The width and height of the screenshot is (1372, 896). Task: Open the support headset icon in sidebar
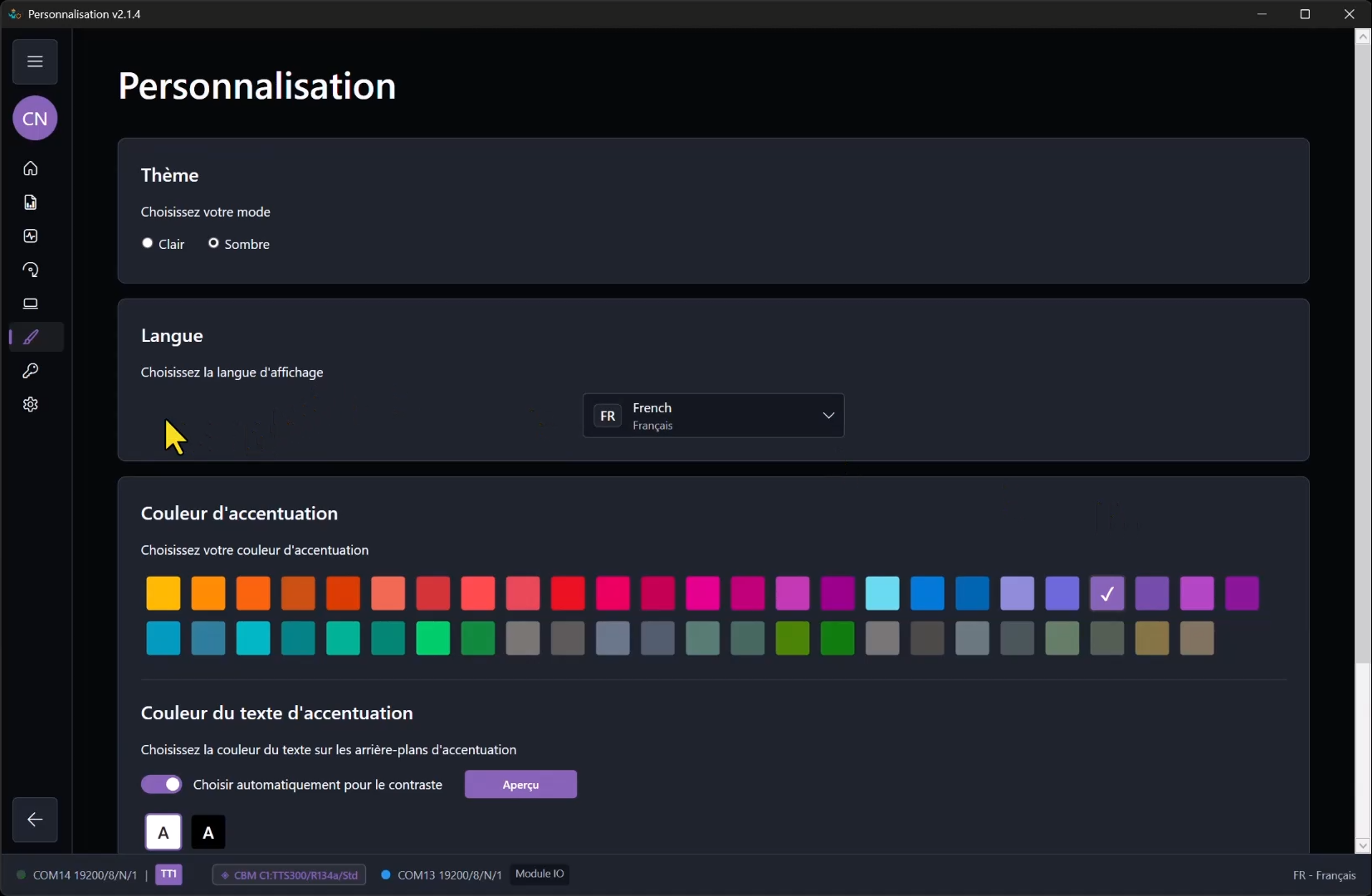coord(31,270)
